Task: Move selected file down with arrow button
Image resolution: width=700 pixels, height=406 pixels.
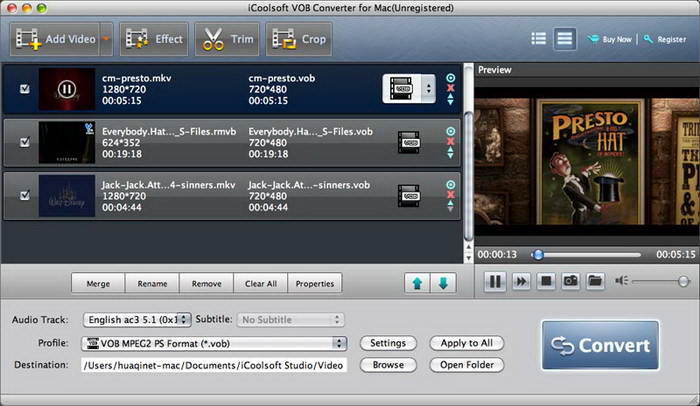Action: [x=443, y=283]
